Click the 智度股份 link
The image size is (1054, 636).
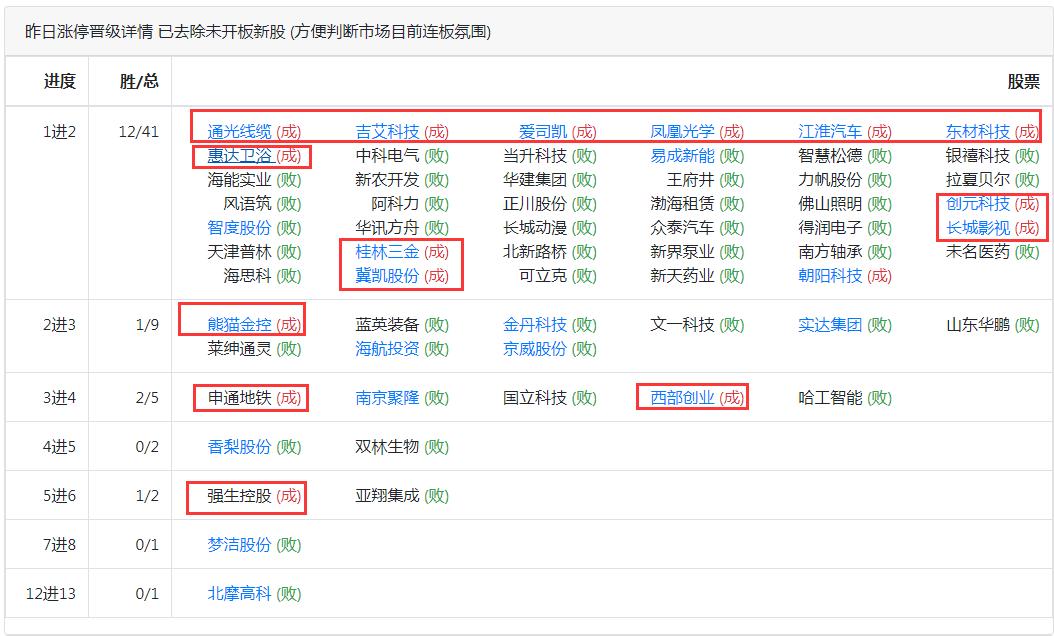[x=239, y=228]
